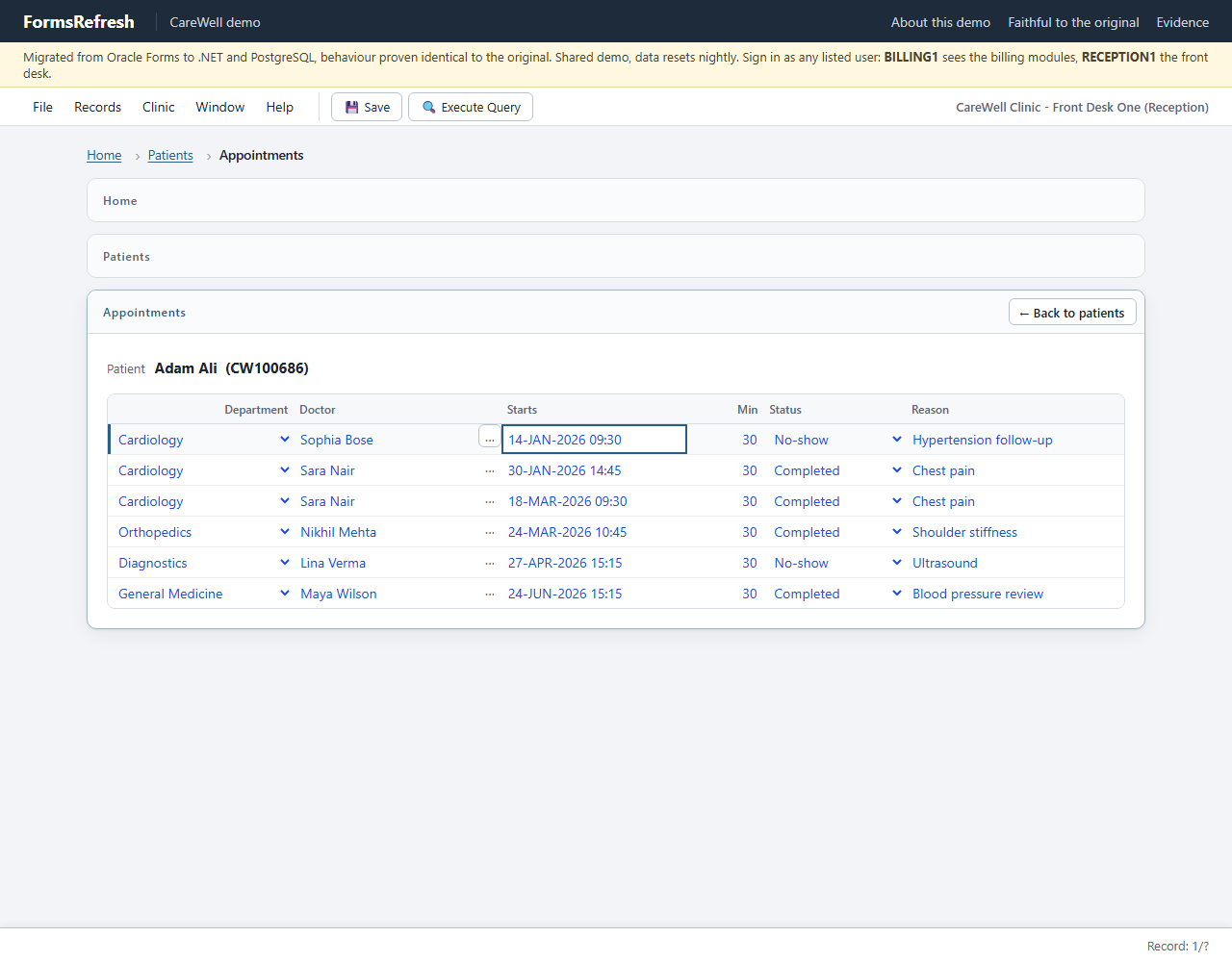This screenshot has height=962, width=1232.
Task: Open the Clinic menu
Action: (159, 107)
